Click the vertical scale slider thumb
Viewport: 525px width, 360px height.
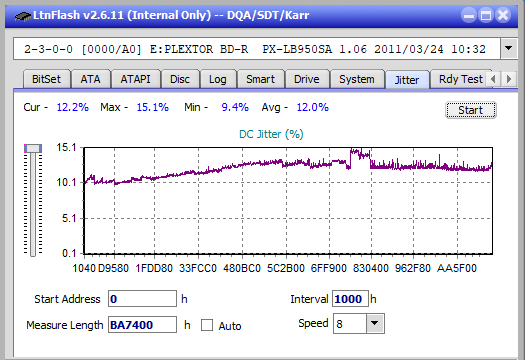click(x=33, y=148)
